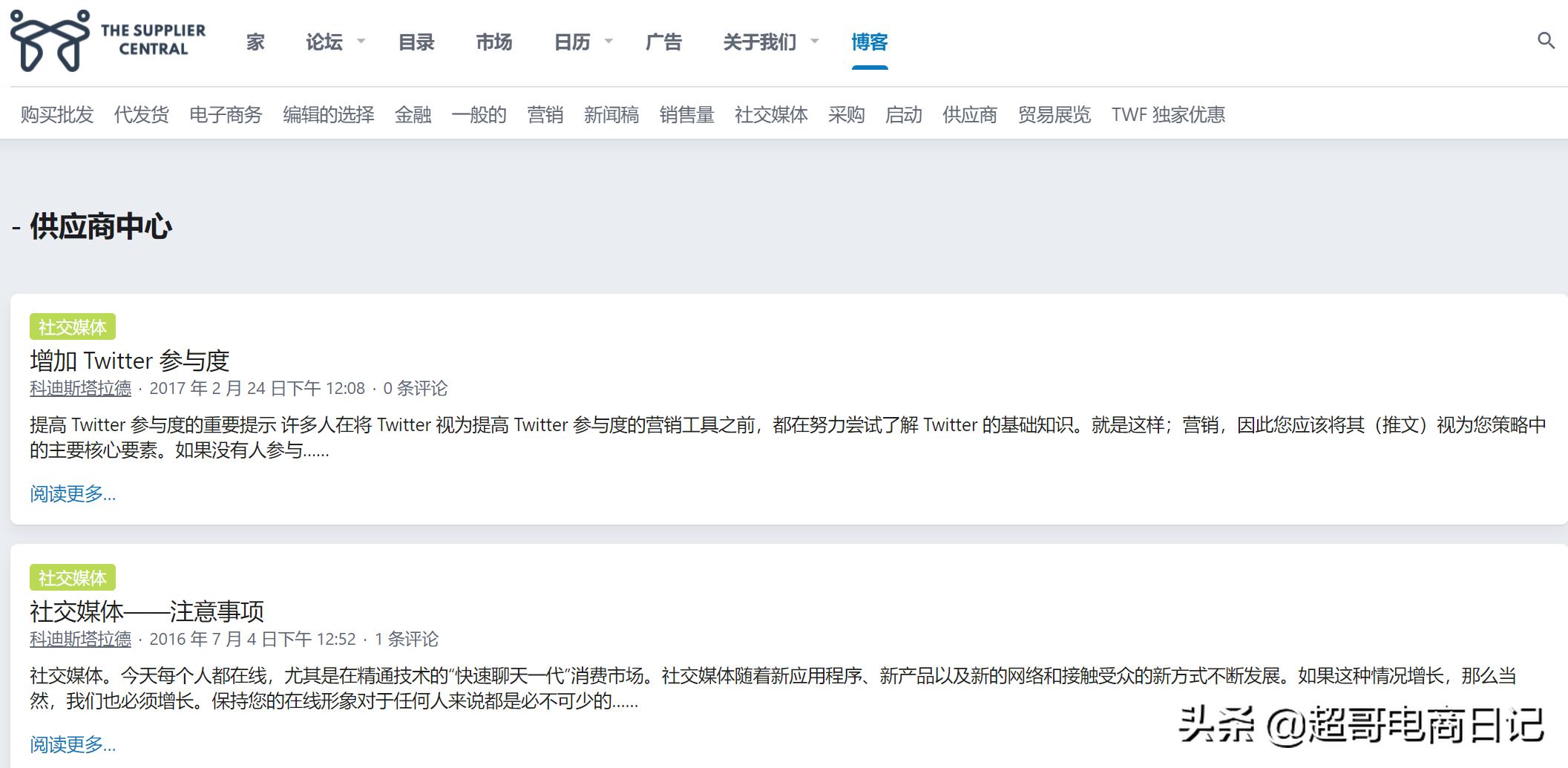1568x768 pixels.
Task: Select the 电子商务 category filter
Action: coord(225,115)
